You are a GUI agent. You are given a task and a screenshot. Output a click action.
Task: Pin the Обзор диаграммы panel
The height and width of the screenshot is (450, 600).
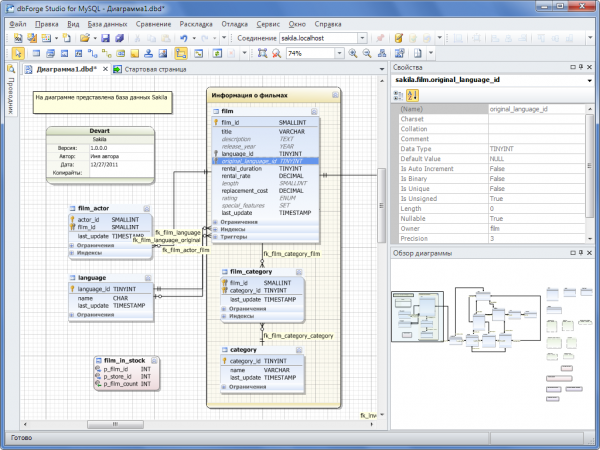[x=581, y=253]
